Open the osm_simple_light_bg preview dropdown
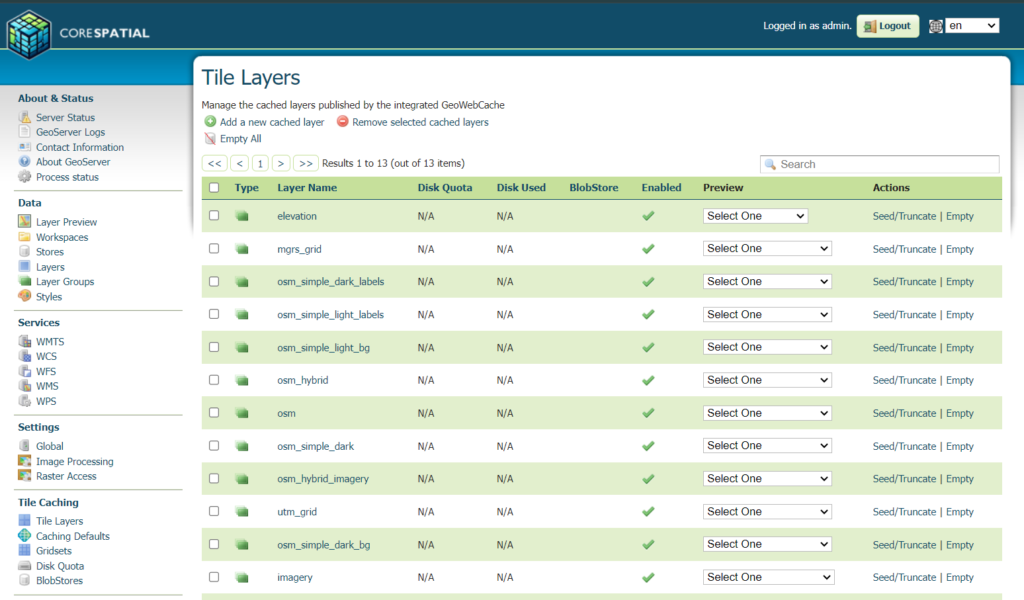 coord(767,347)
